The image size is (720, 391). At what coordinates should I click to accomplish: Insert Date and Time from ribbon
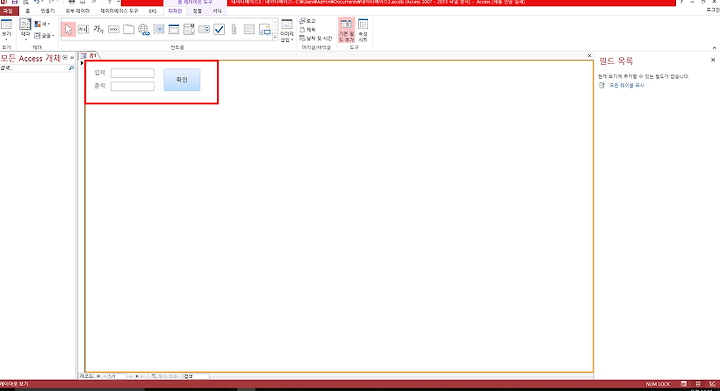[315, 39]
